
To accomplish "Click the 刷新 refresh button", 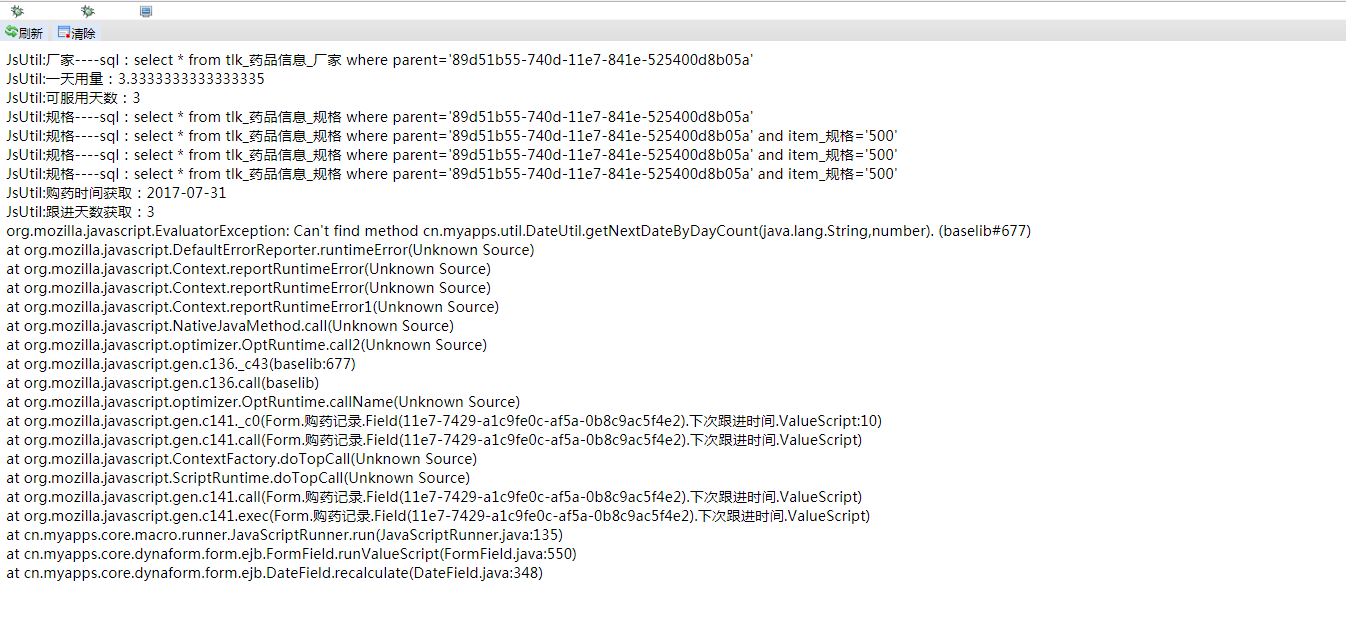I will (24, 33).
